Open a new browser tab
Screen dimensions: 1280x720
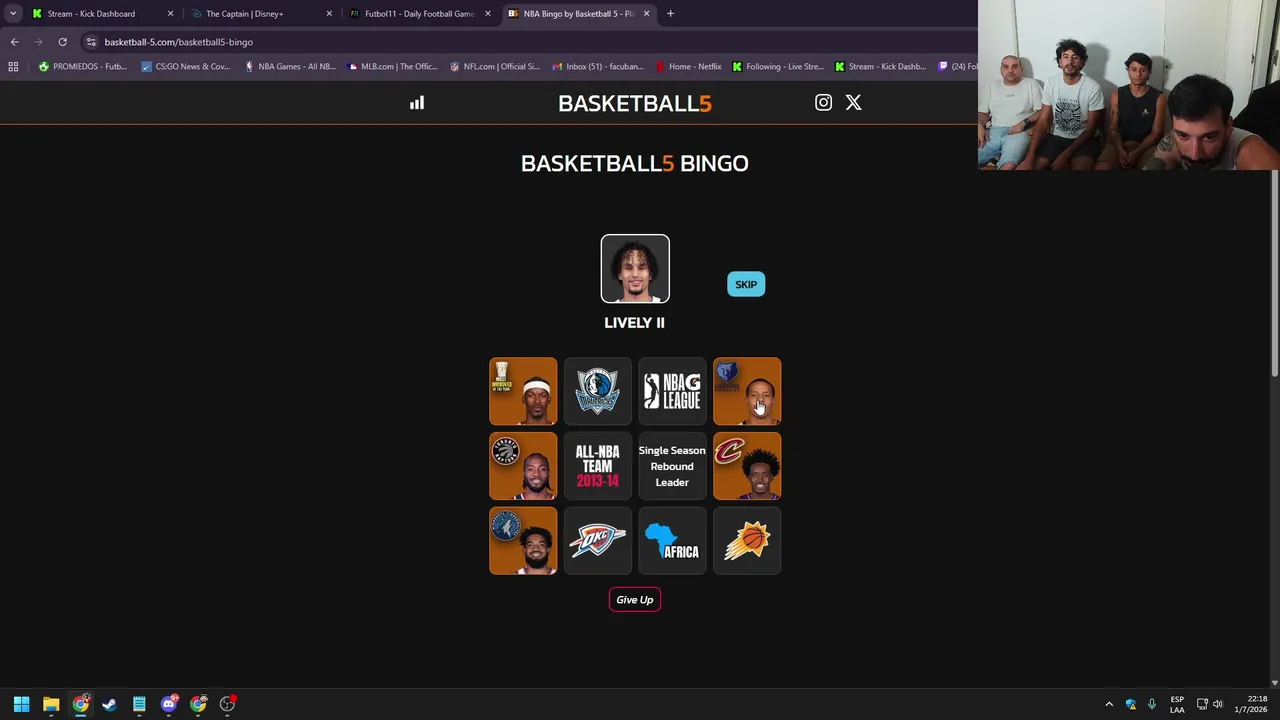(670, 14)
